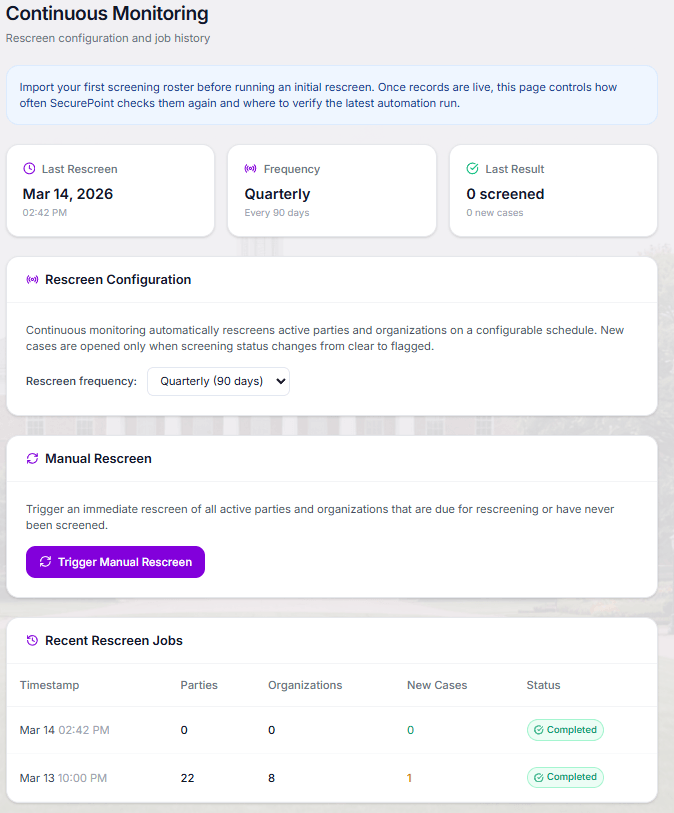The width and height of the screenshot is (674, 813).
Task: Trigger Manual Rescreen button
Action: (115, 562)
